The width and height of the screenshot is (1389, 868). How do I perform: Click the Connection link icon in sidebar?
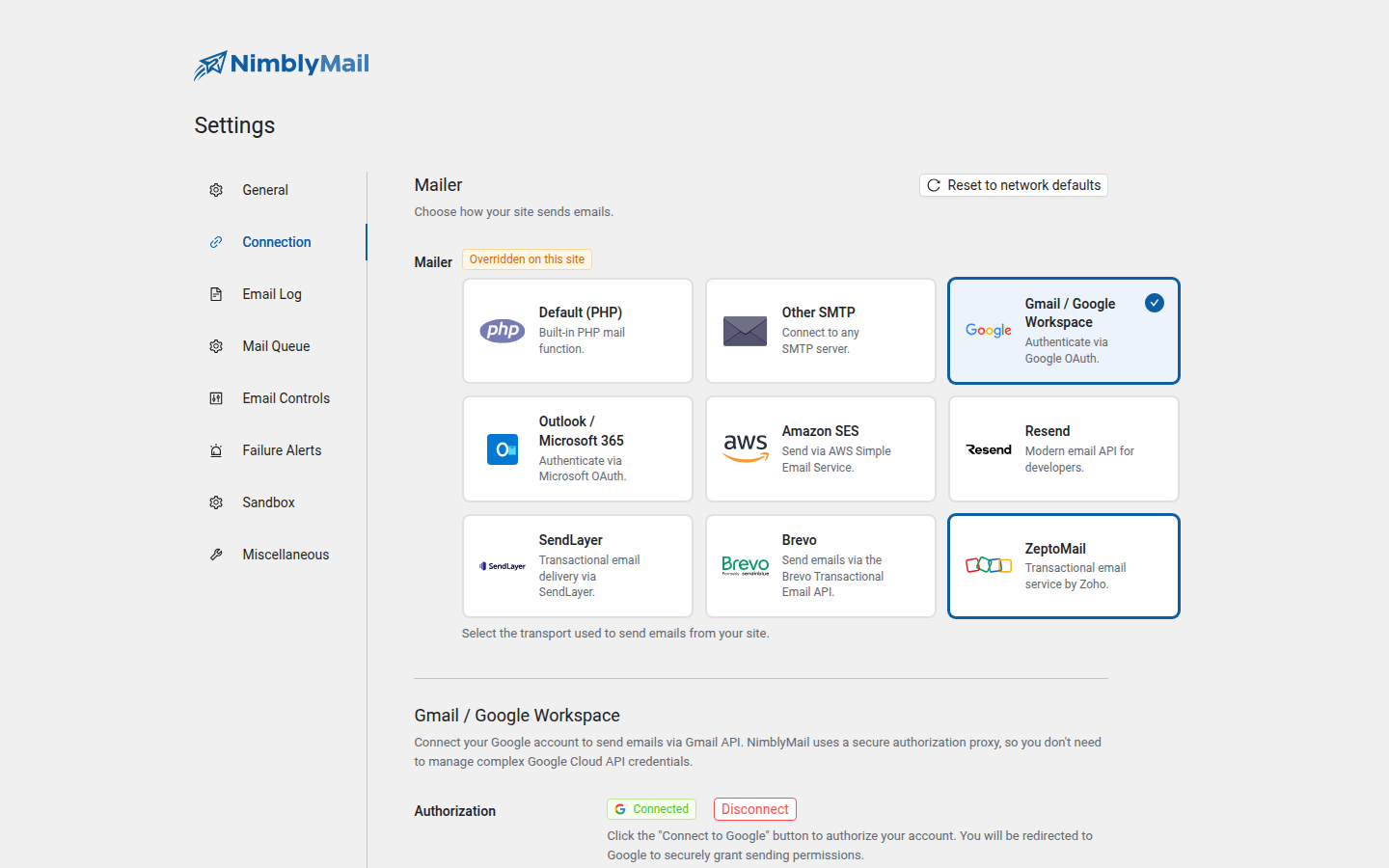(216, 242)
